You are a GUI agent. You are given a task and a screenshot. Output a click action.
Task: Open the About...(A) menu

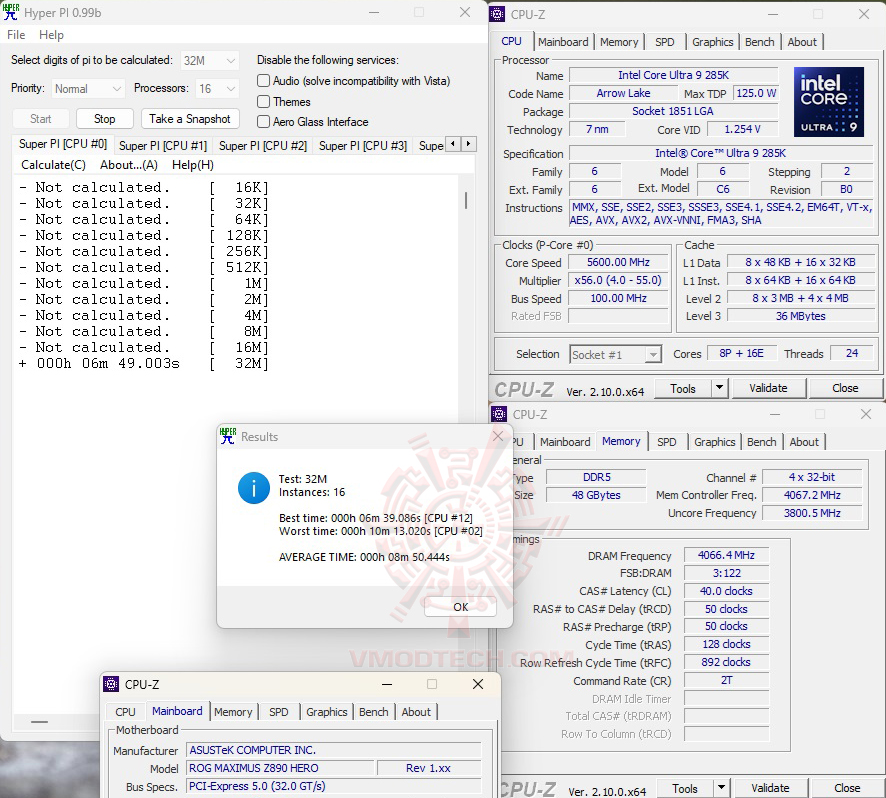click(129, 165)
